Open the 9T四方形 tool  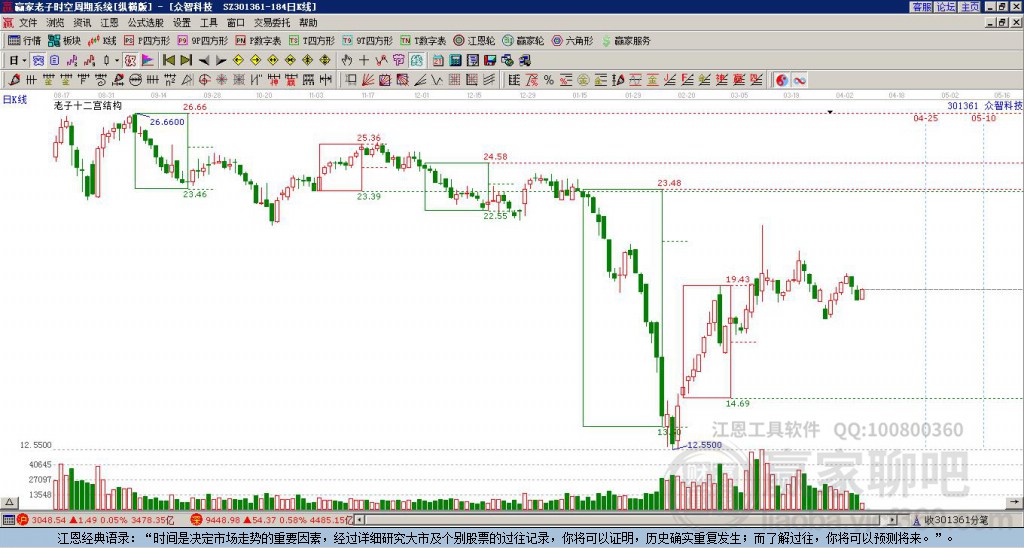368,40
